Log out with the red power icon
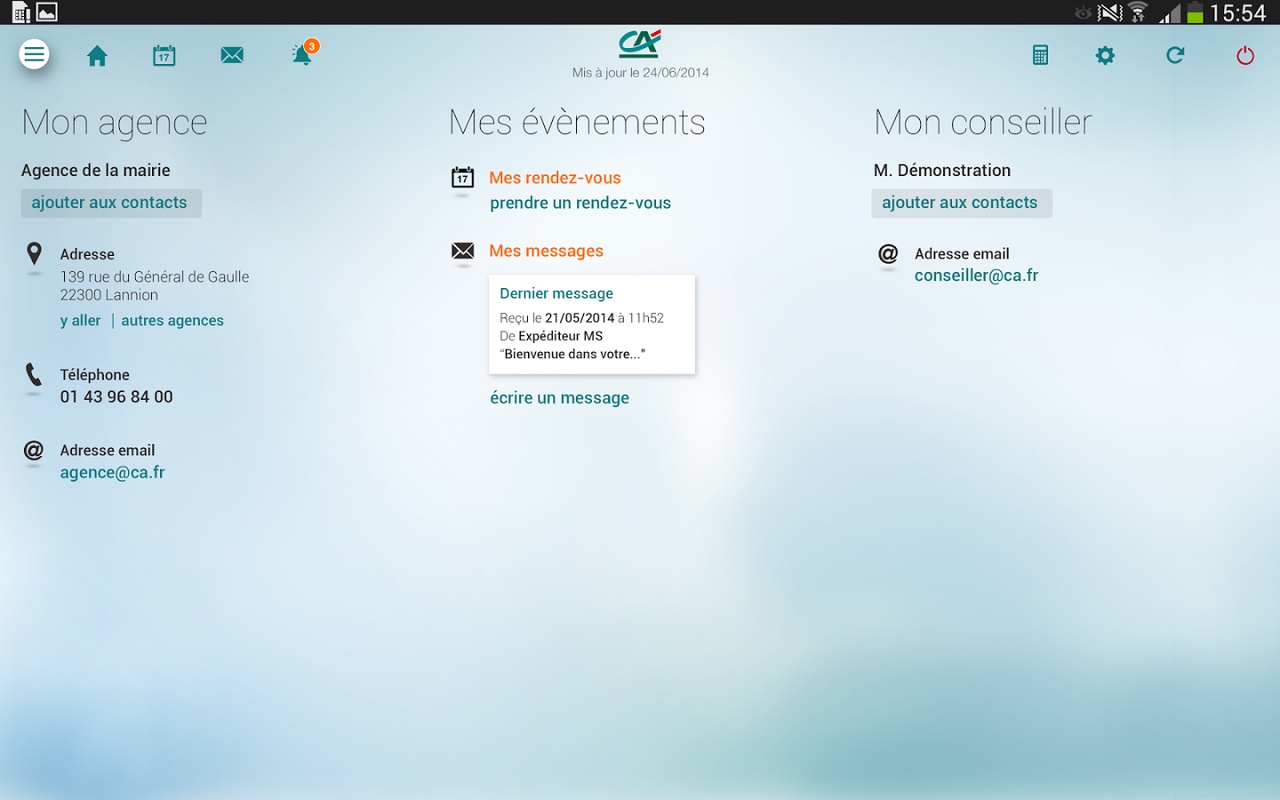The image size is (1280, 800). [1245, 56]
